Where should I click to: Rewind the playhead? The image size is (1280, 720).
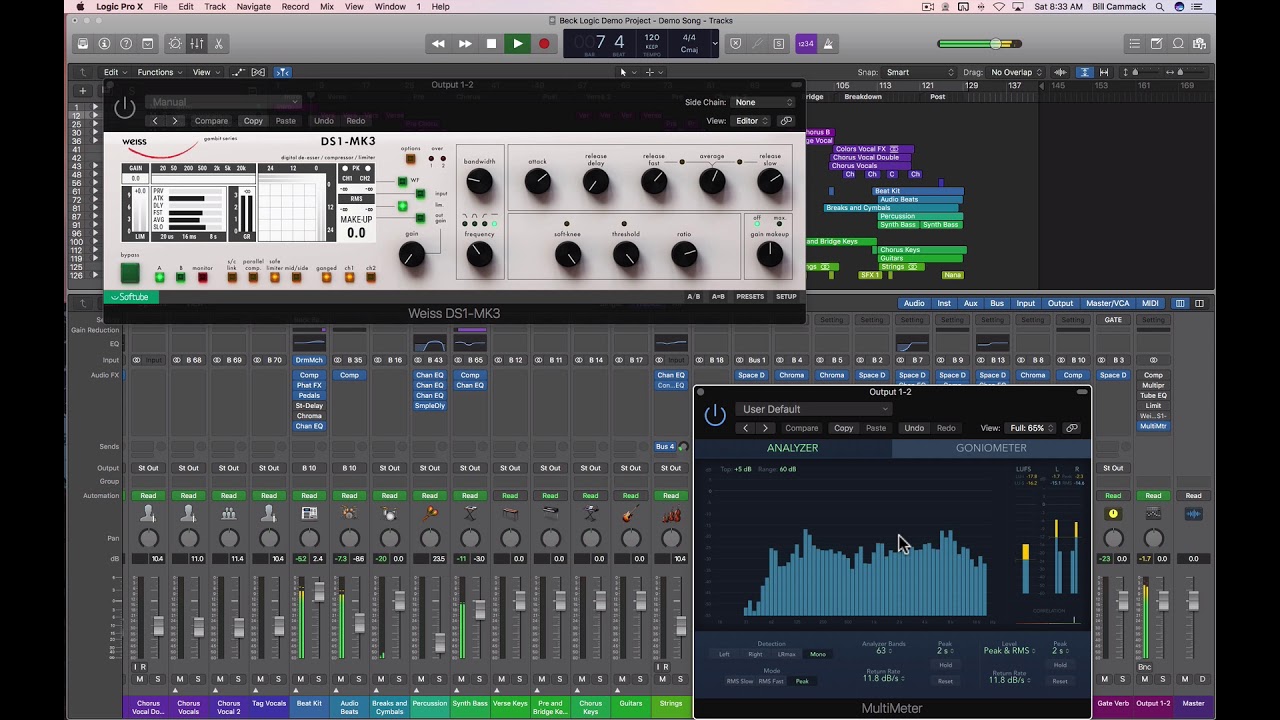[x=438, y=44]
